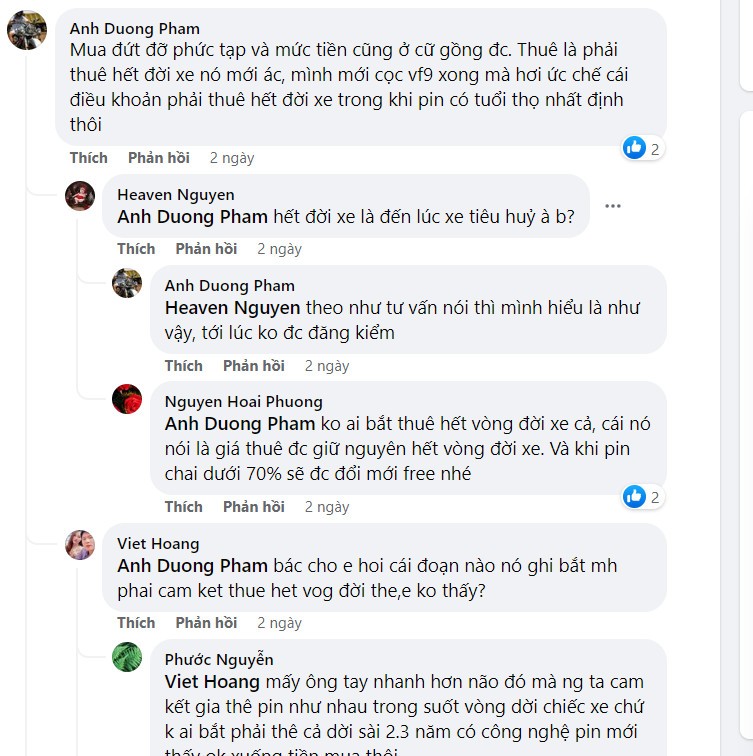Click Thích under Nguyen Hoai Phuong's comment
The width and height of the screenshot is (753, 756).
(184, 507)
